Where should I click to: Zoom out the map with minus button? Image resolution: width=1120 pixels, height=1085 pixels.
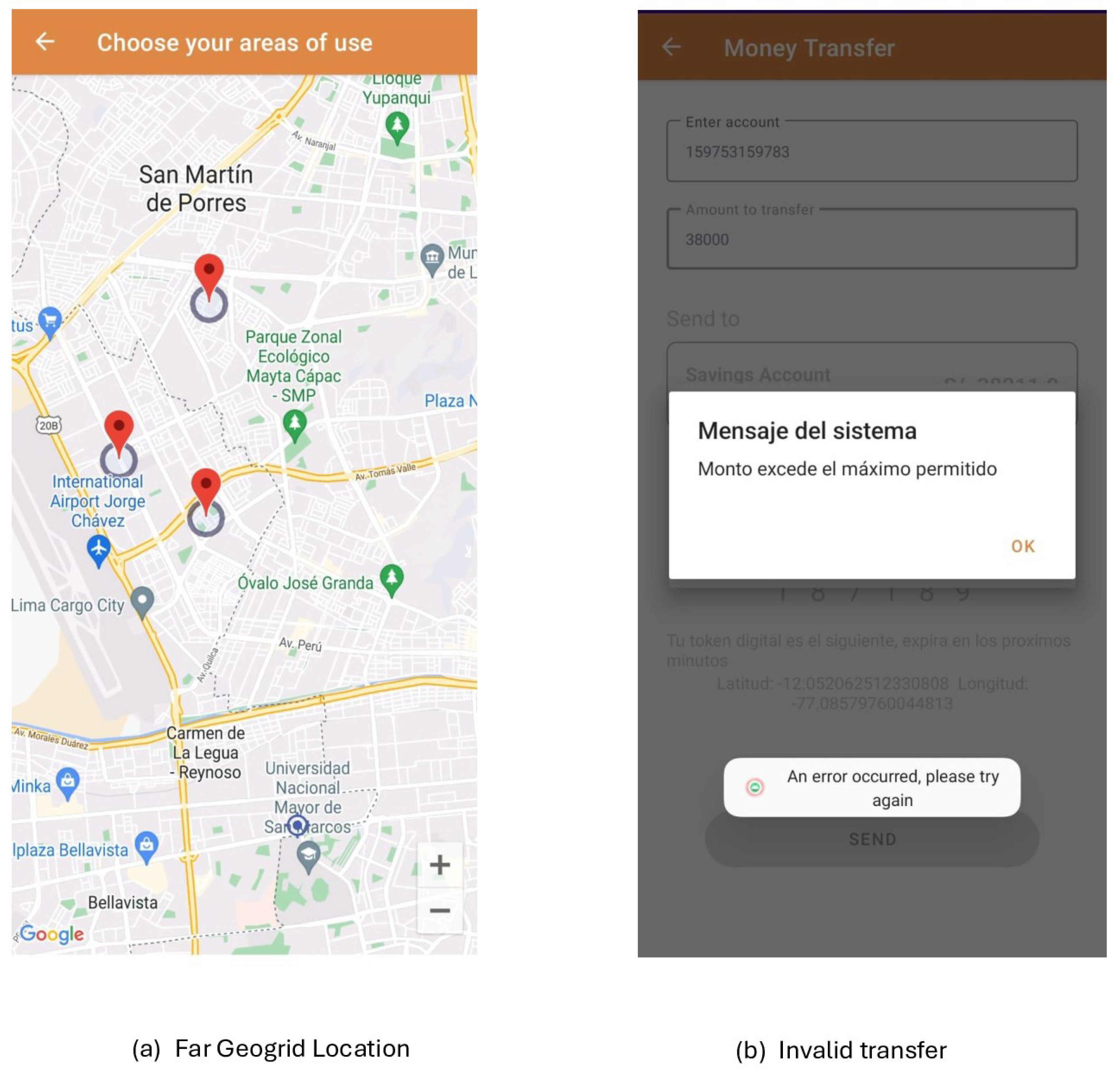(439, 910)
